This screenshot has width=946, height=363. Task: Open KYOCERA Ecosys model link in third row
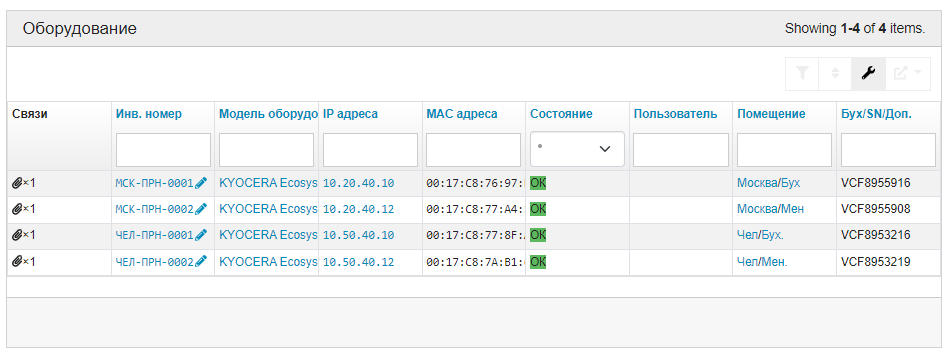(x=268, y=235)
